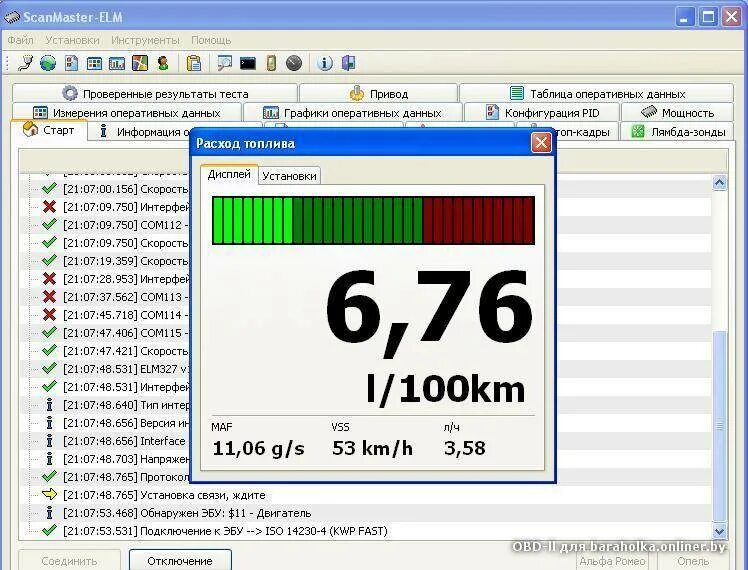Click the 6,76 consumption readout

[x=429, y=312]
